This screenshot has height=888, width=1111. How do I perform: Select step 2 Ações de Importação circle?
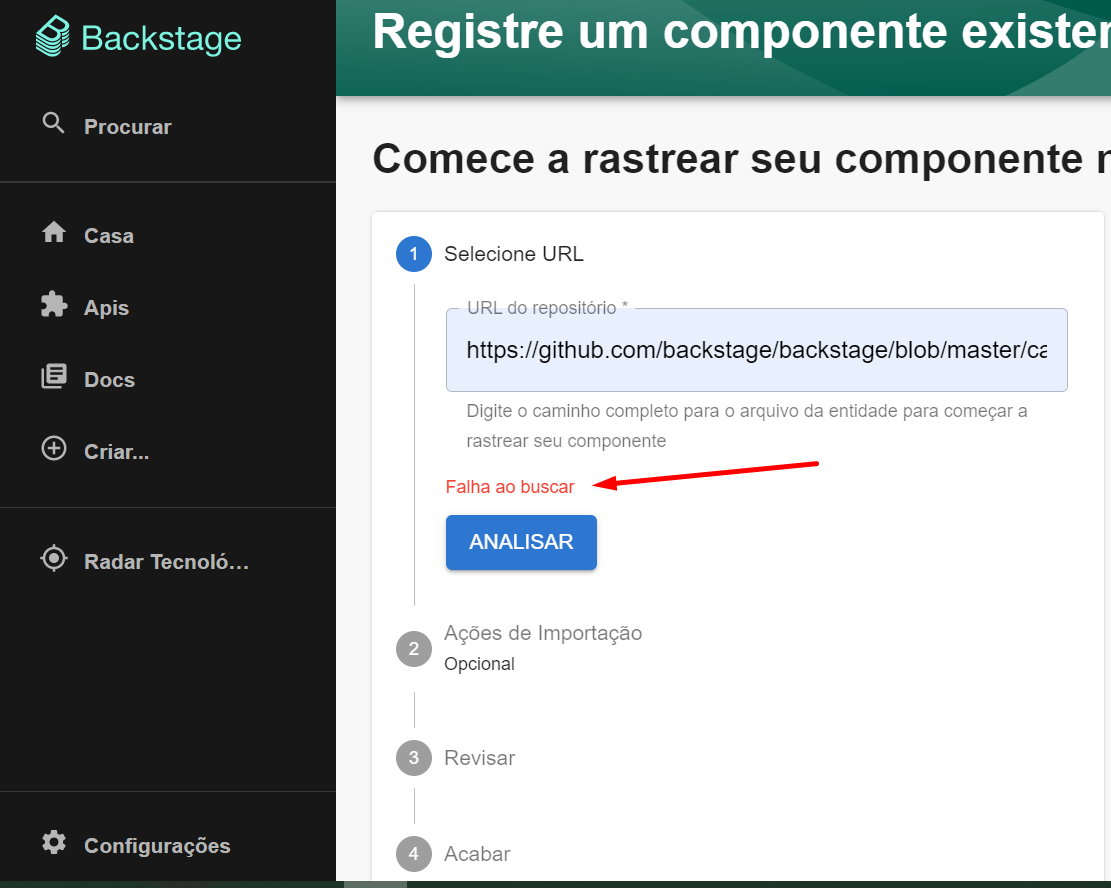click(413, 648)
